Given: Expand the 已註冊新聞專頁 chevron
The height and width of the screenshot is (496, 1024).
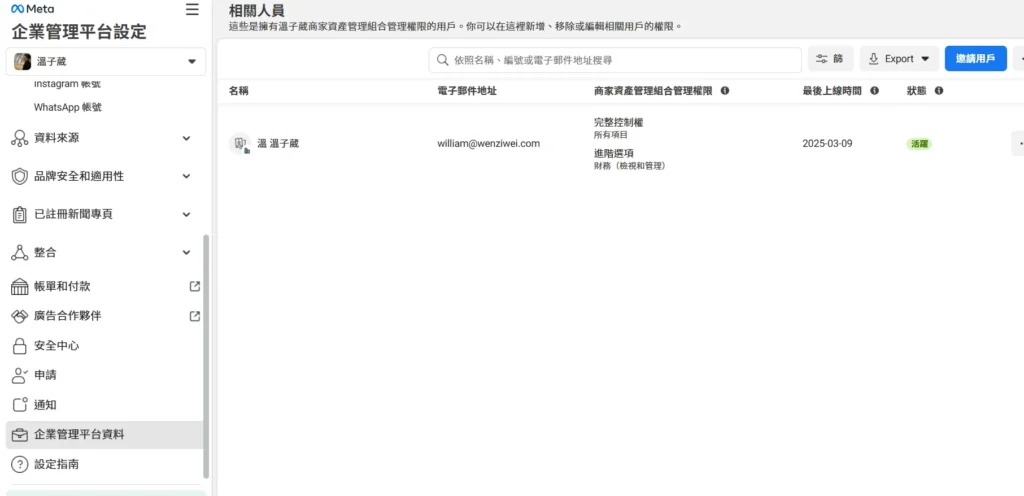Looking at the screenshot, I should coord(186,214).
